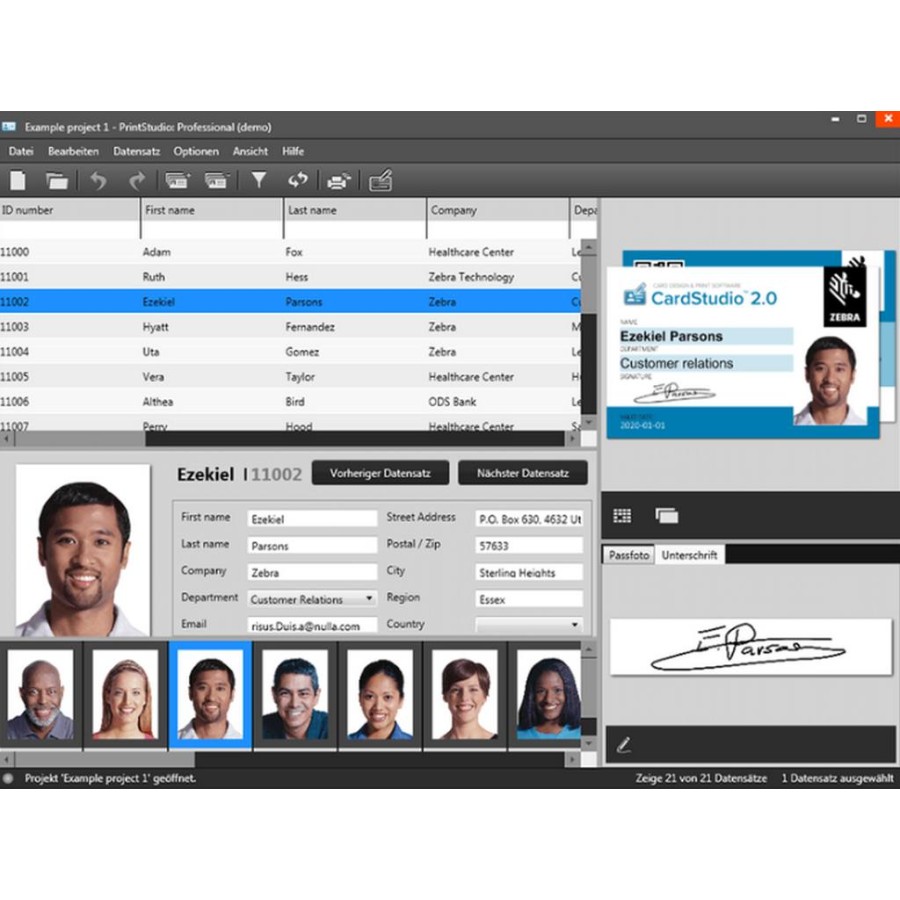The height and width of the screenshot is (900, 900).
Task: Click the Open folder toolbar icon
Action: pyautogui.click(x=57, y=181)
